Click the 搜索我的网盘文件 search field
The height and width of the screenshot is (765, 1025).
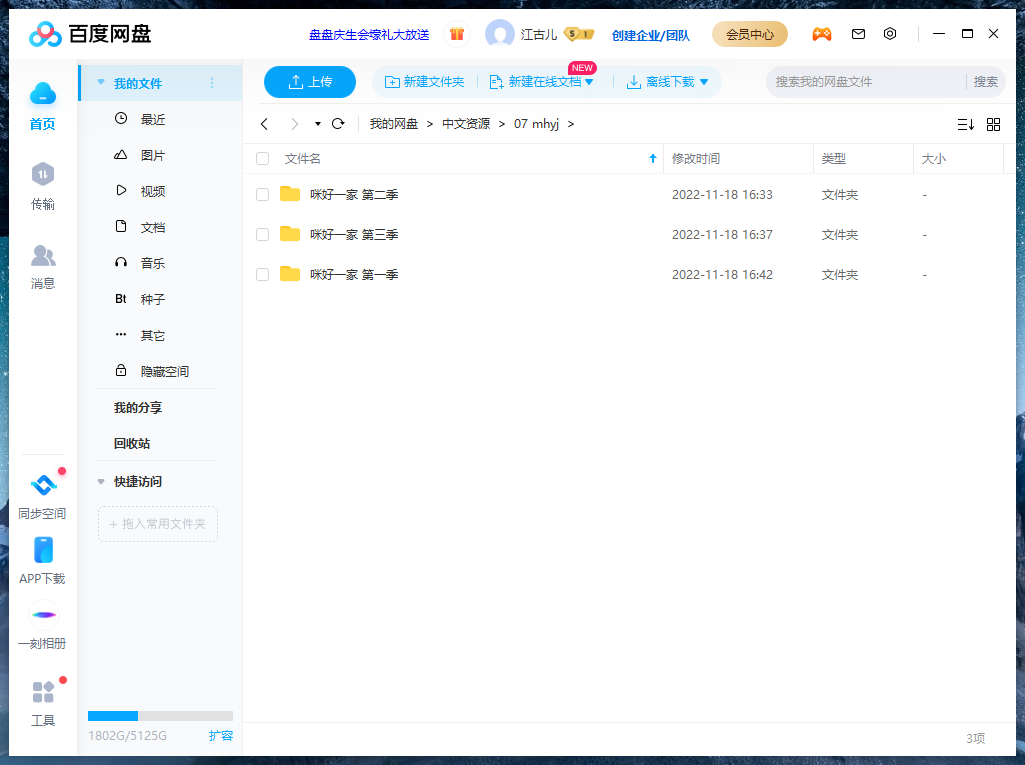(865, 82)
